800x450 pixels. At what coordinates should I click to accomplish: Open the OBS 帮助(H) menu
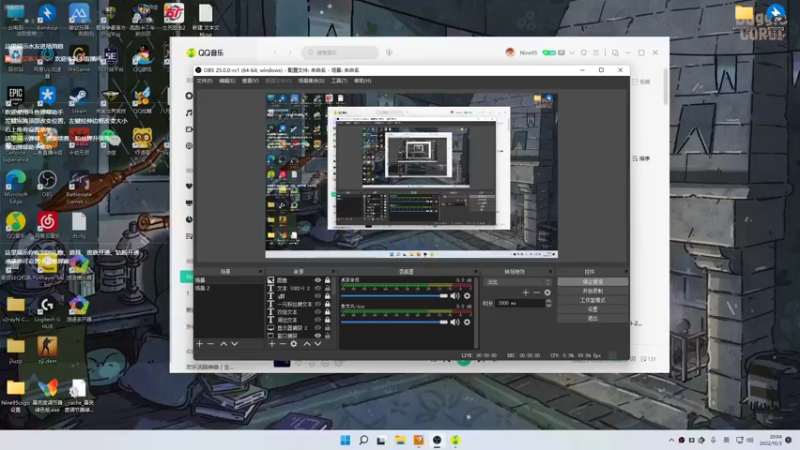pyautogui.click(x=363, y=81)
